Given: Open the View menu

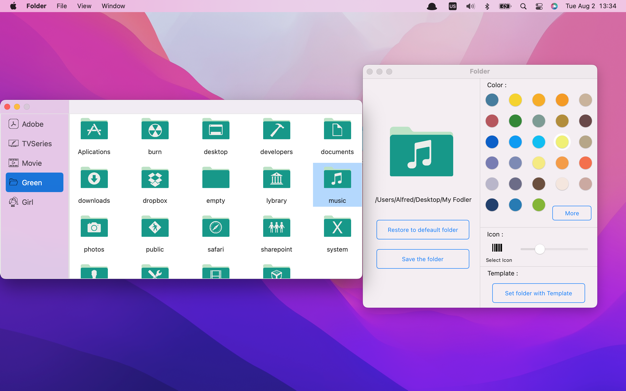Looking at the screenshot, I should (x=84, y=6).
